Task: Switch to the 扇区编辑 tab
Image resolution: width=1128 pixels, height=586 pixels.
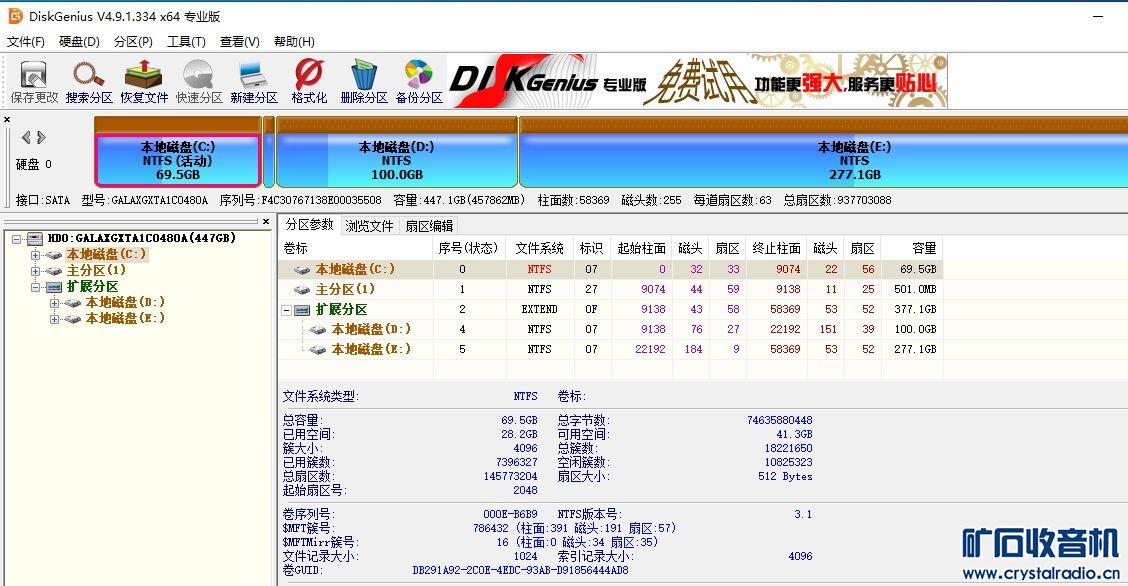Action: coord(429,226)
